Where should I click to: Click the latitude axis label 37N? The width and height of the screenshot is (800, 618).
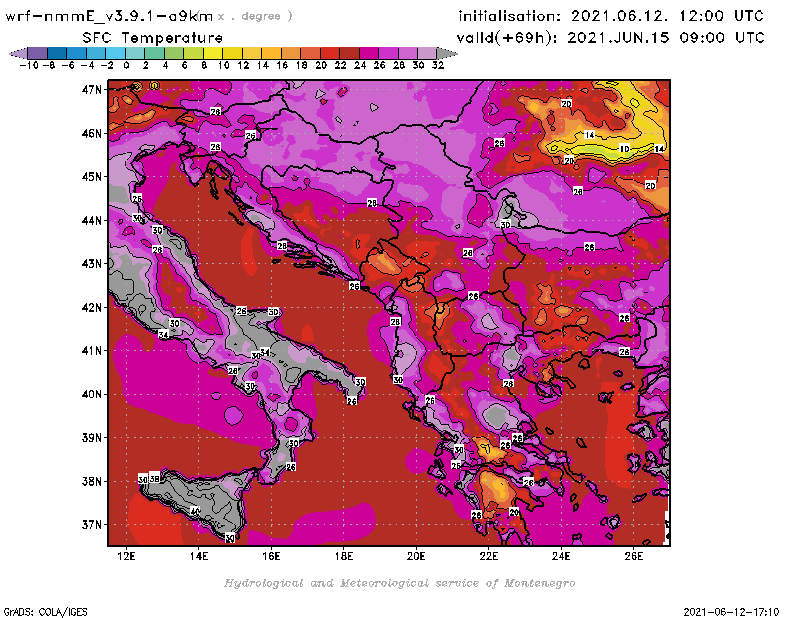pos(92,525)
